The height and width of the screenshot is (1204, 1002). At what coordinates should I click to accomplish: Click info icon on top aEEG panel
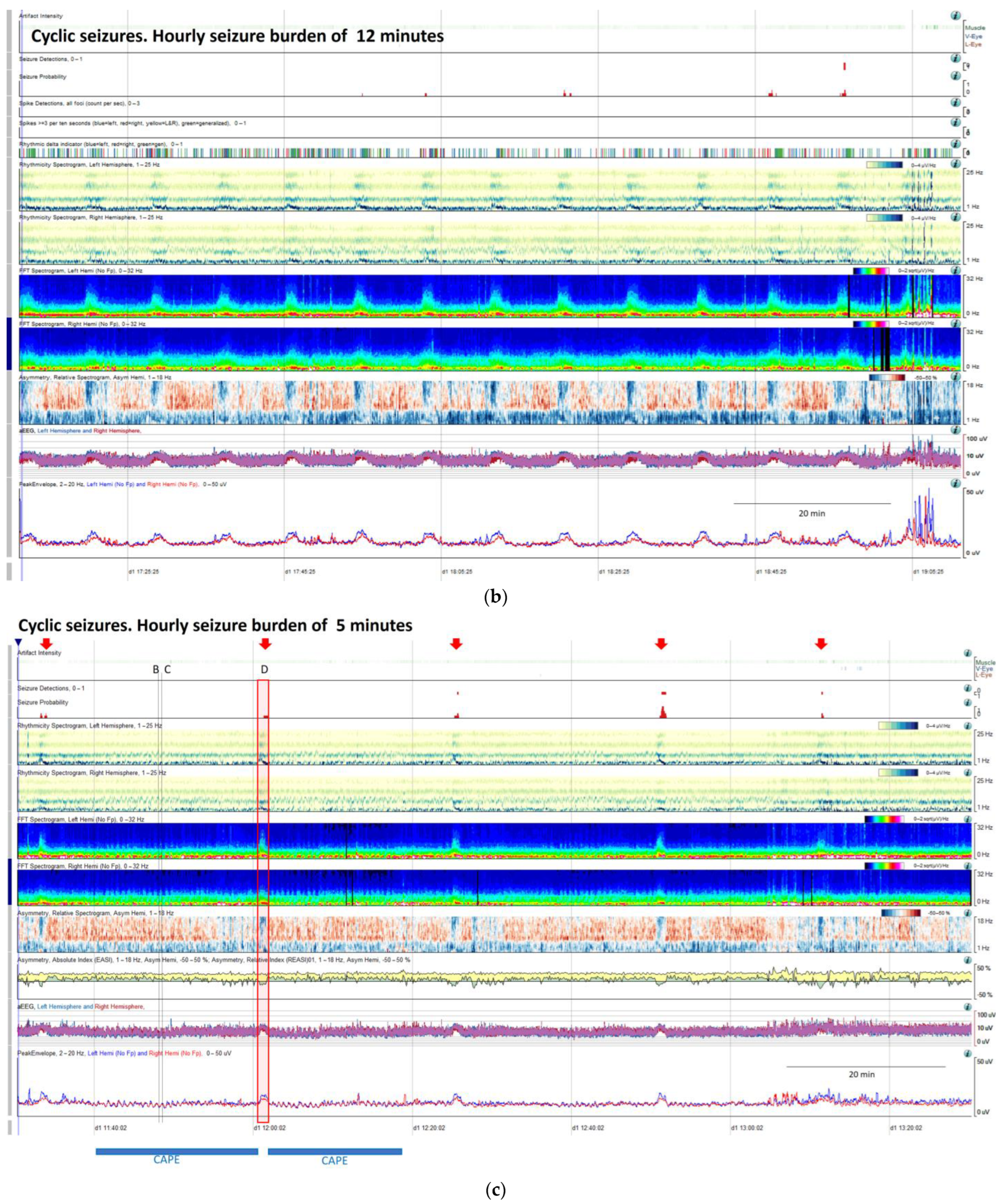(955, 429)
